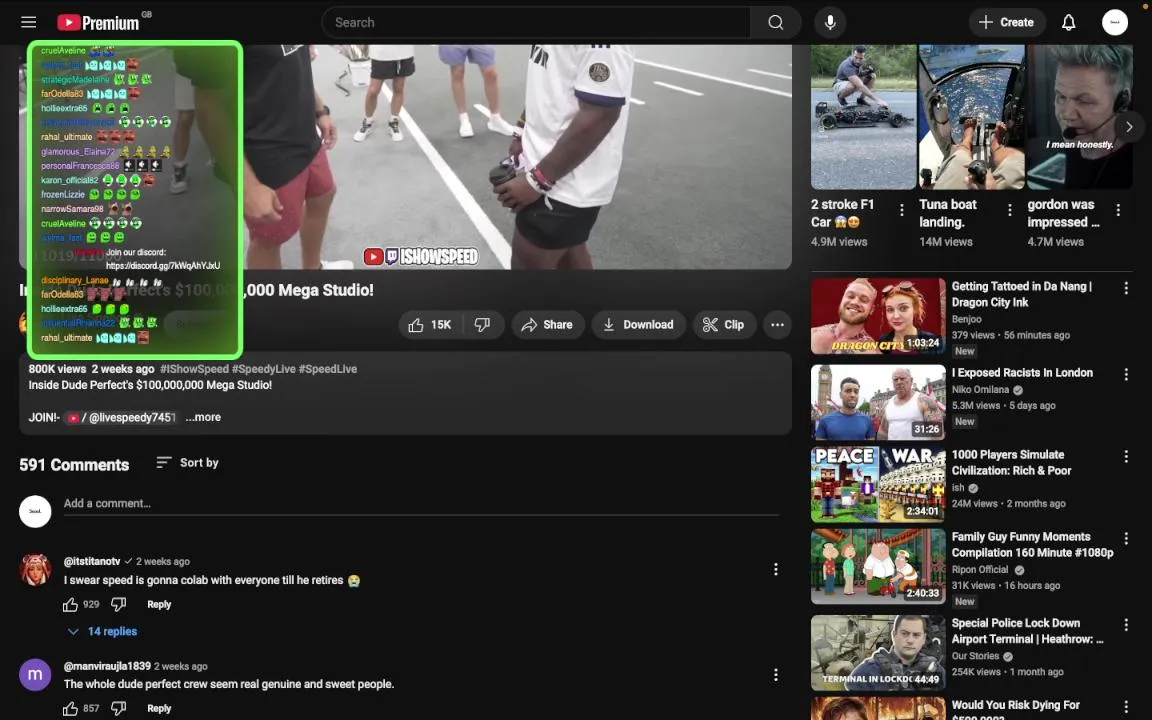Open options for Tuna boat landing short

click(1010, 211)
